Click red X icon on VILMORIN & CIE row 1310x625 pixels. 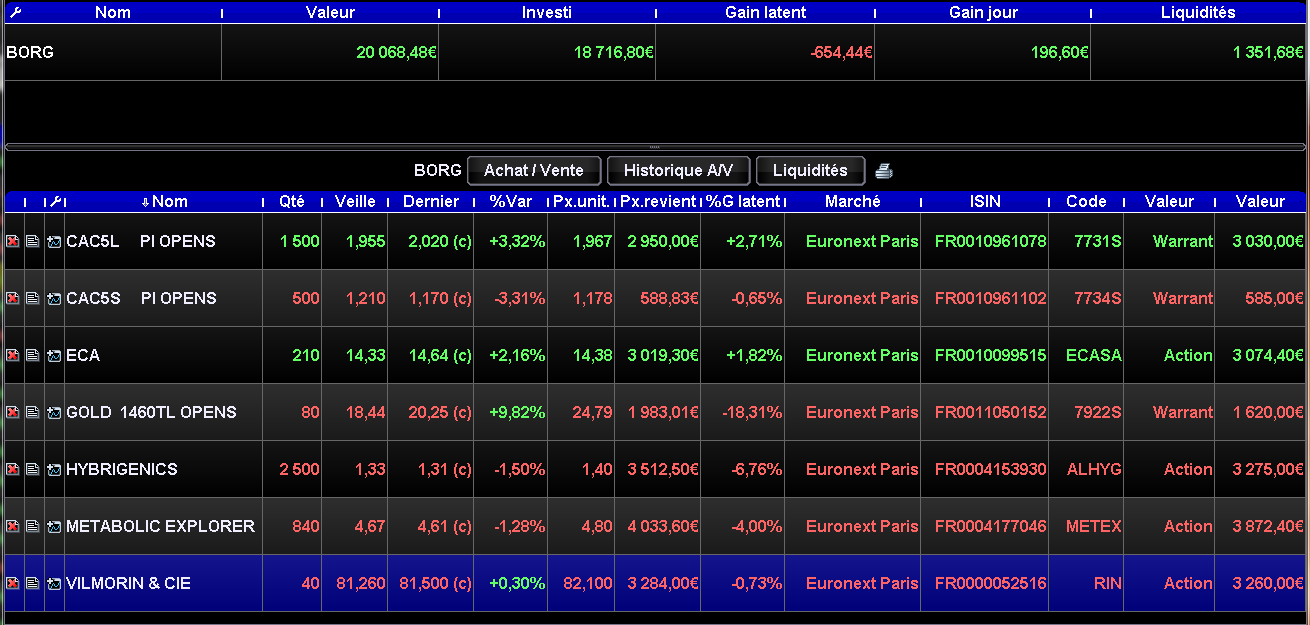13,583
